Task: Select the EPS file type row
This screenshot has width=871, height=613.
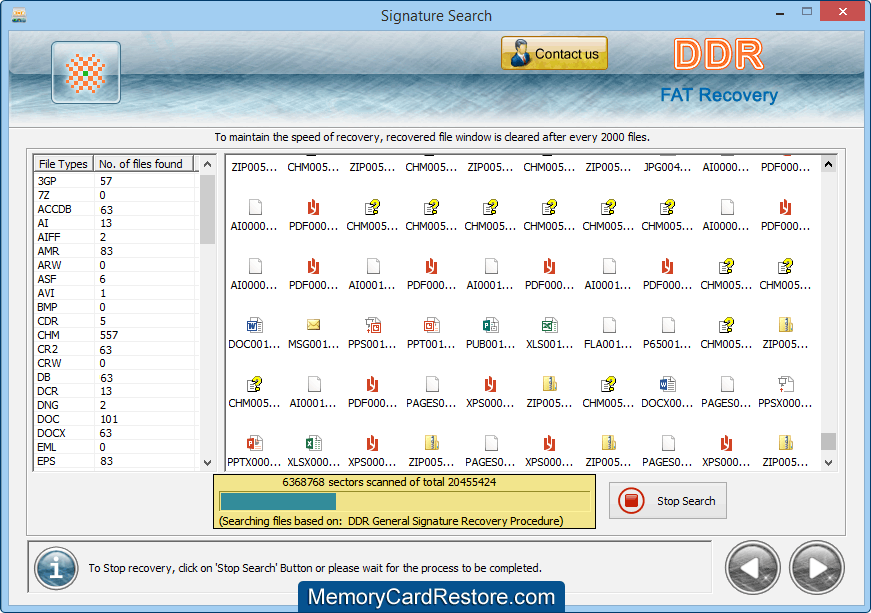Action: click(x=116, y=461)
